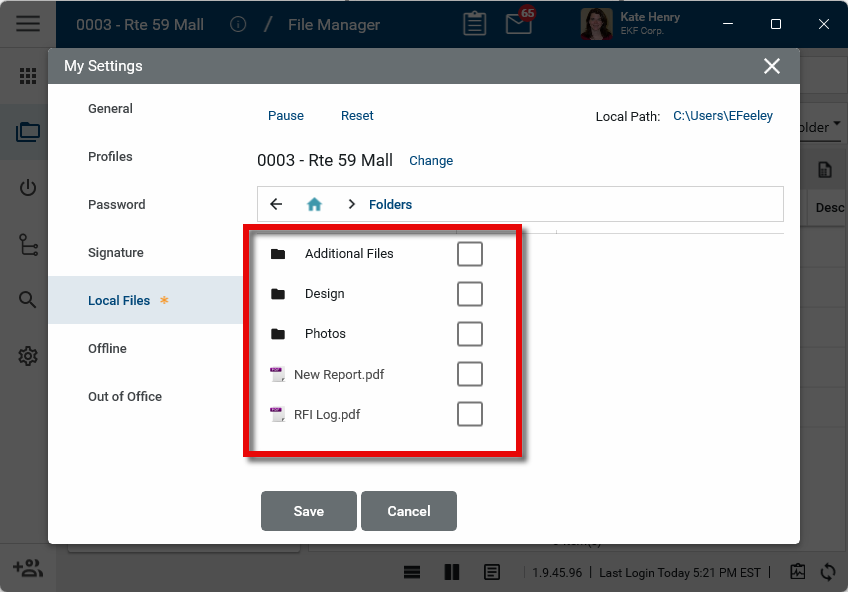Tick the Design folder checkbox
This screenshot has height=592, width=848.
point(469,294)
